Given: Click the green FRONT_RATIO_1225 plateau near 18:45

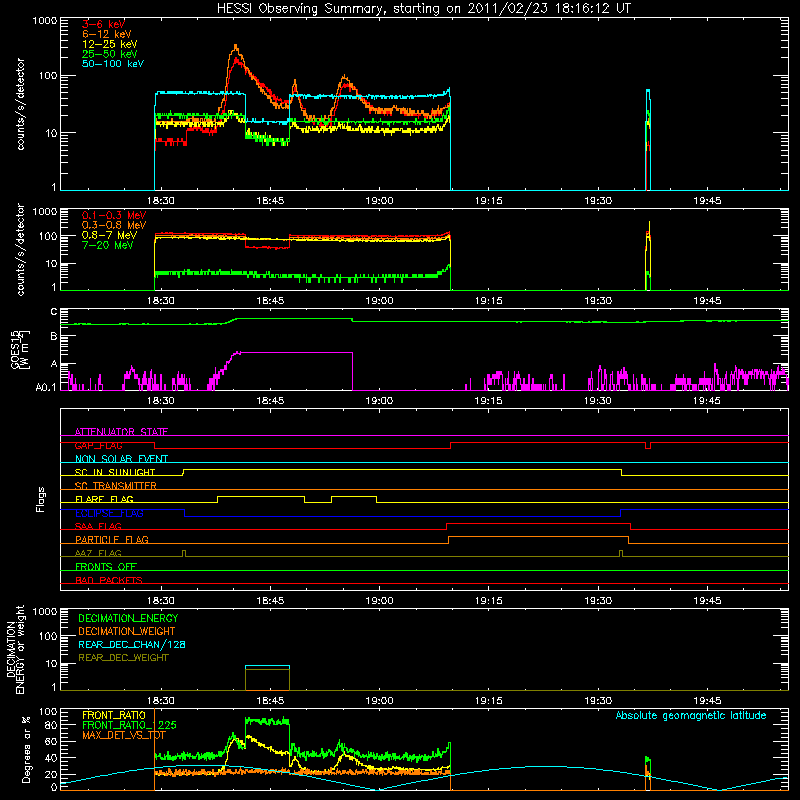Looking at the screenshot, I should [x=267, y=721].
